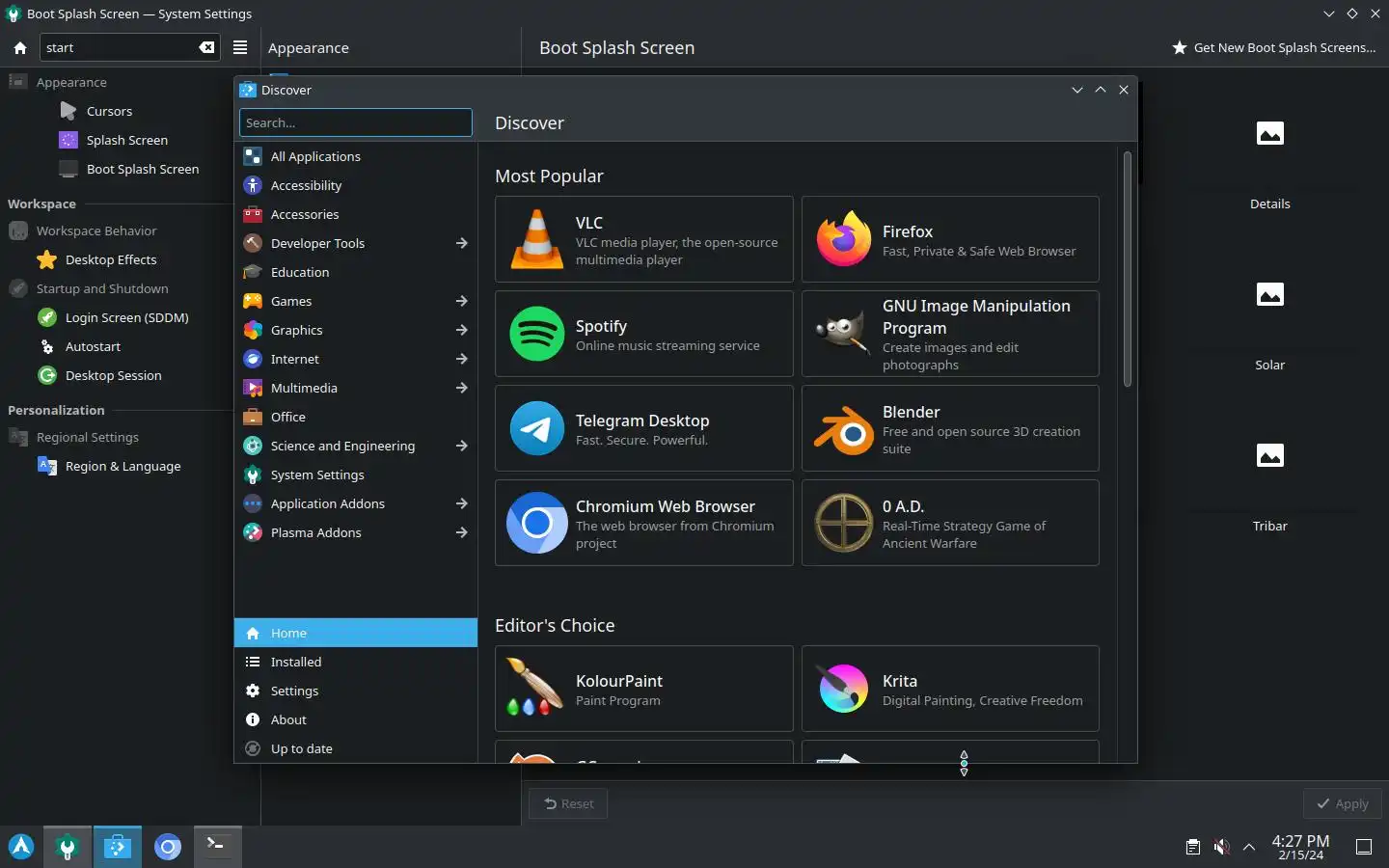The width and height of the screenshot is (1389, 868).
Task: Click the Discover taskbar icon
Action: pyautogui.click(x=118, y=847)
